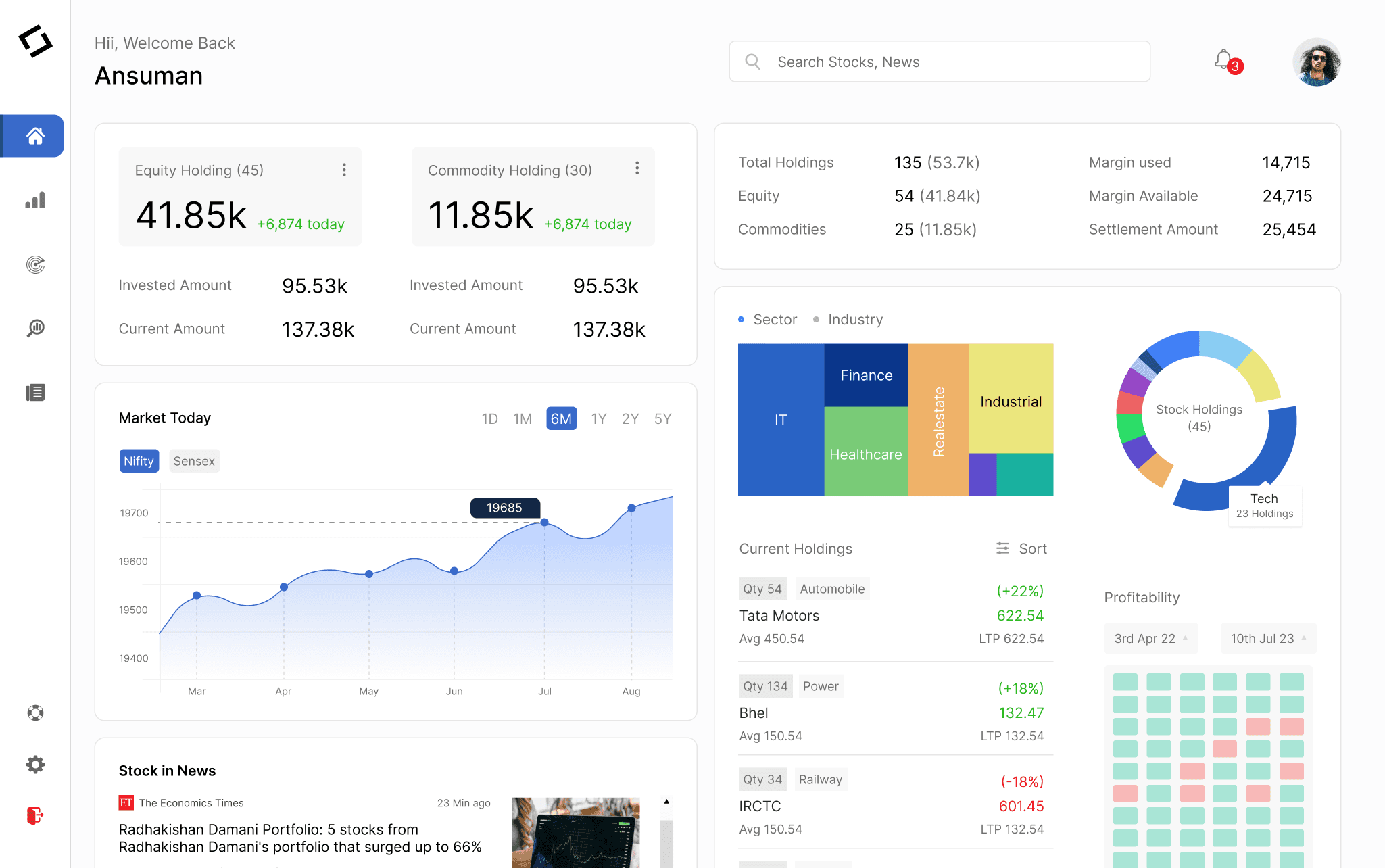Toggle the Sensex index chip

click(x=194, y=461)
